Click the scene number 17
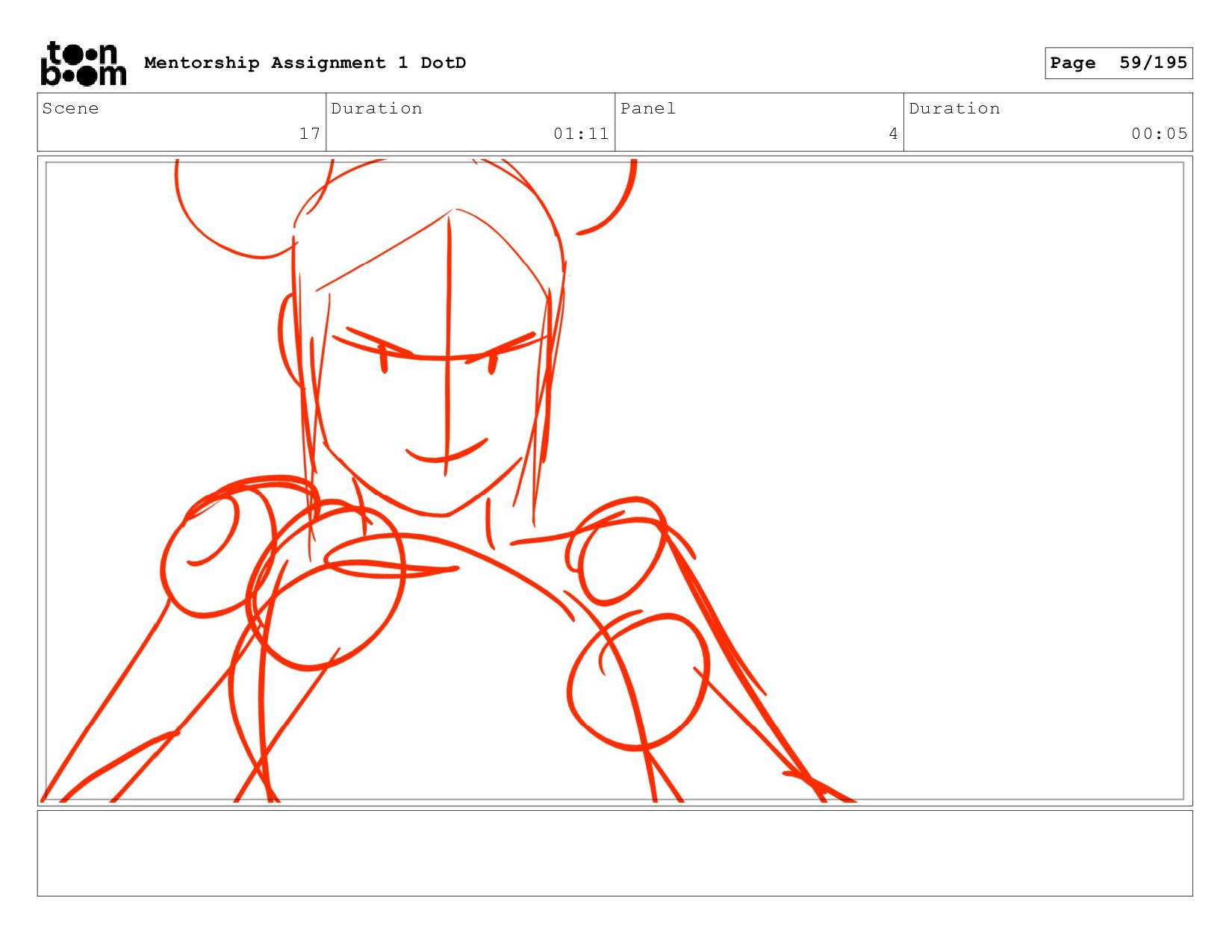This screenshot has width=1232, height=952. (x=310, y=134)
